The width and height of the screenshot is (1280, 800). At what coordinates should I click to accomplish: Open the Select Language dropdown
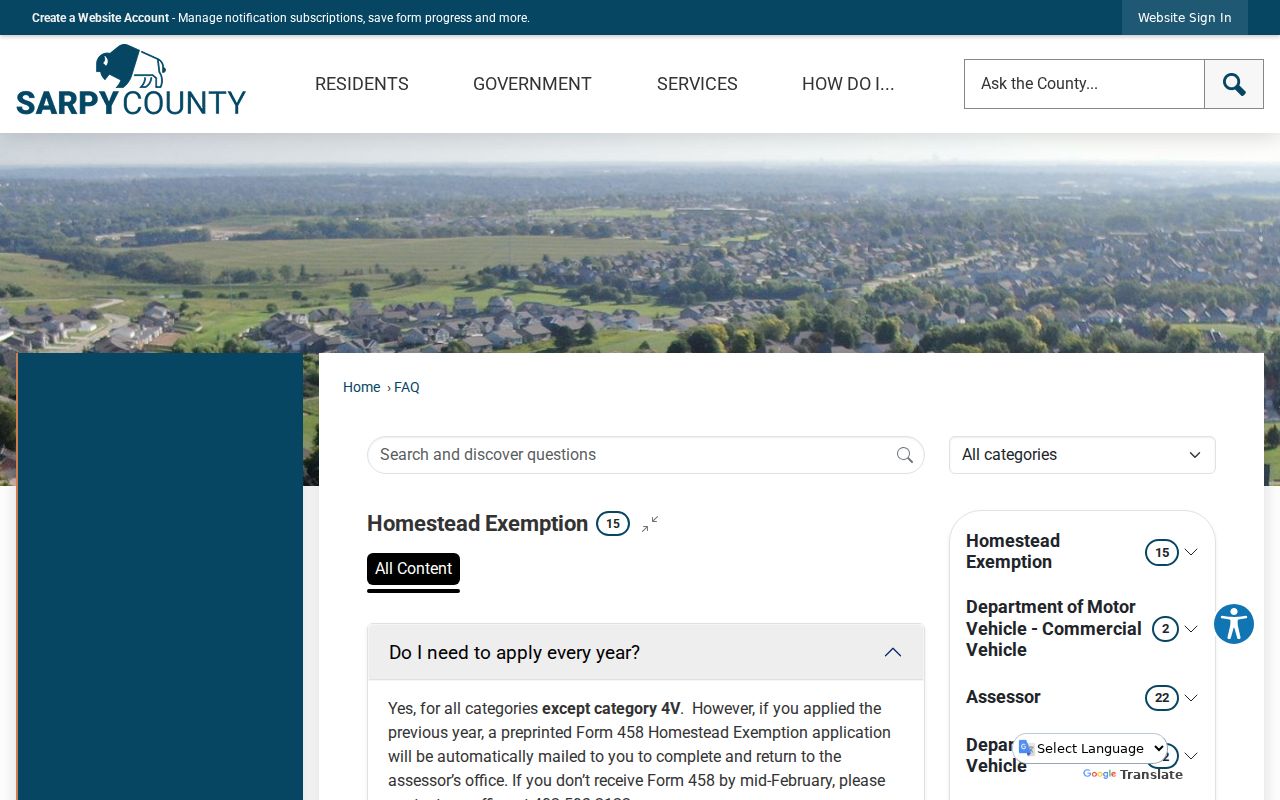pos(1092,748)
